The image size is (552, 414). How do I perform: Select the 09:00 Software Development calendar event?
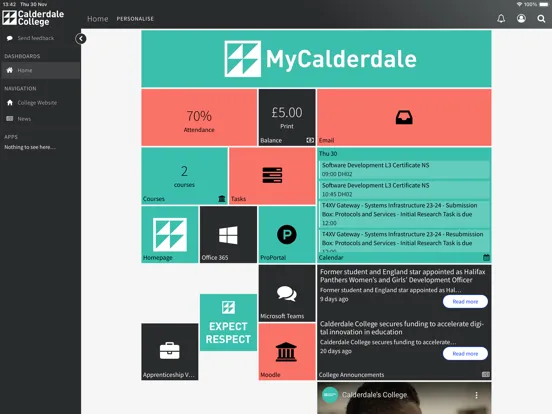[404, 170]
